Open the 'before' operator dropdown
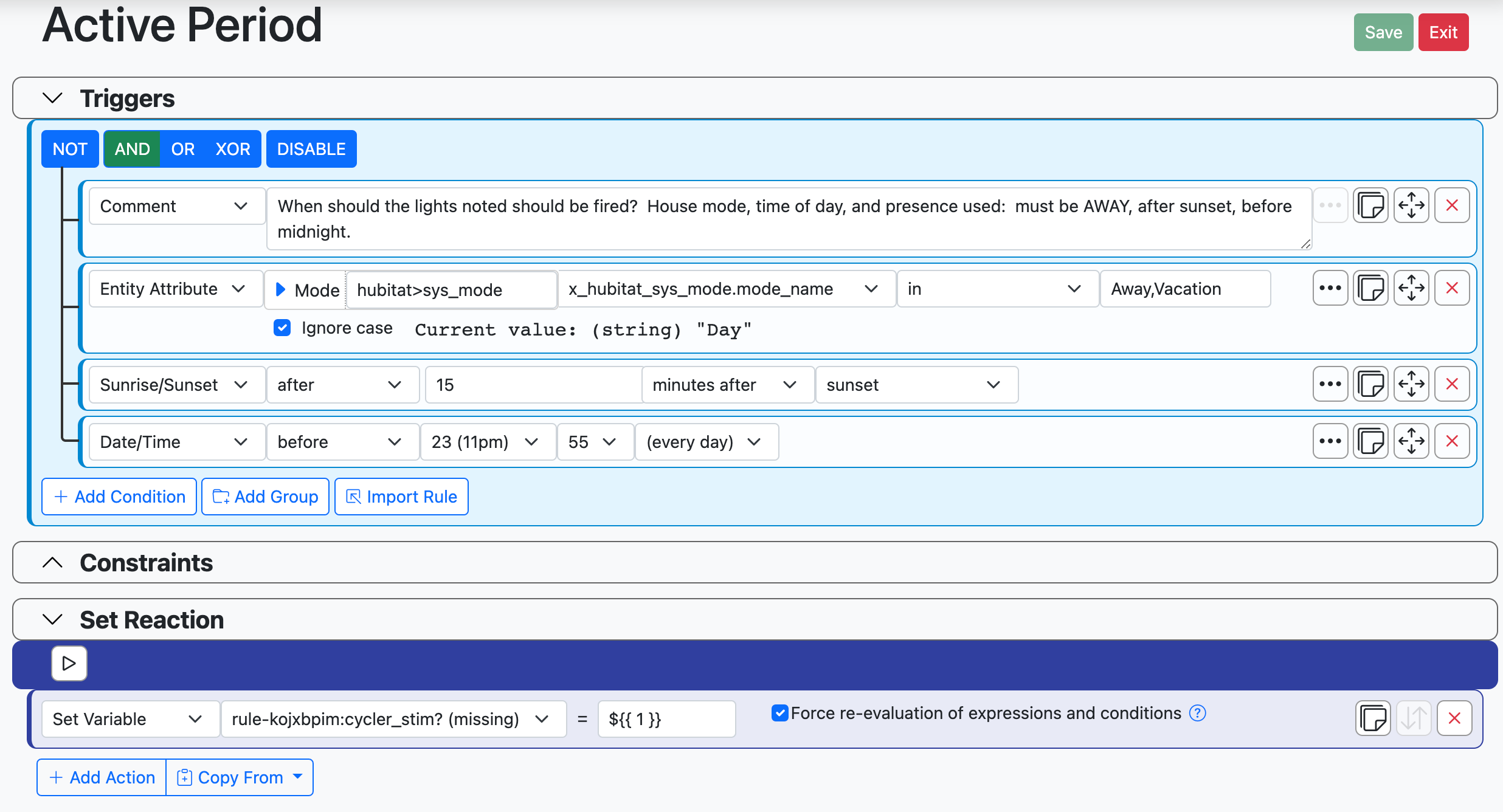The height and width of the screenshot is (812, 1503). pos(342,442)
